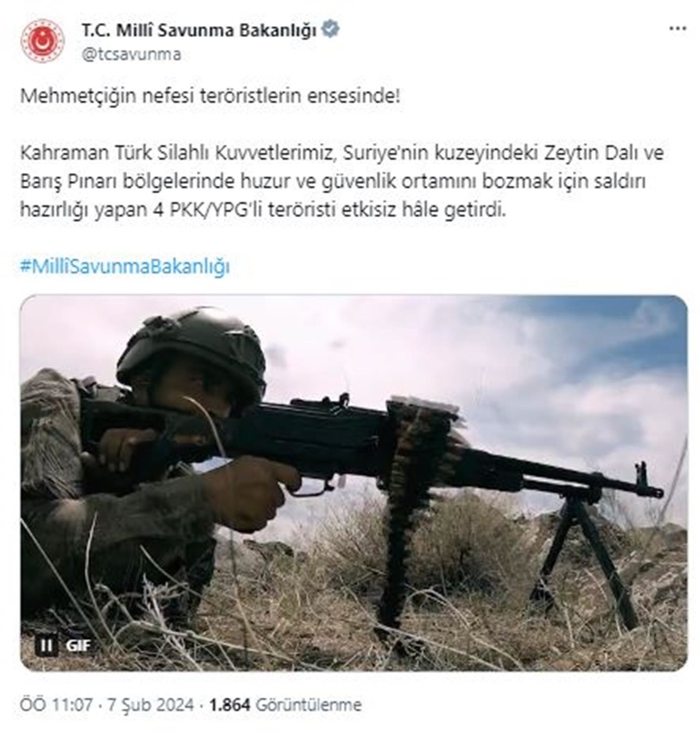Click the paragraph starting 'Kahraman Türk Silahlı Kuvvetlerimiz'

(342, 181)
